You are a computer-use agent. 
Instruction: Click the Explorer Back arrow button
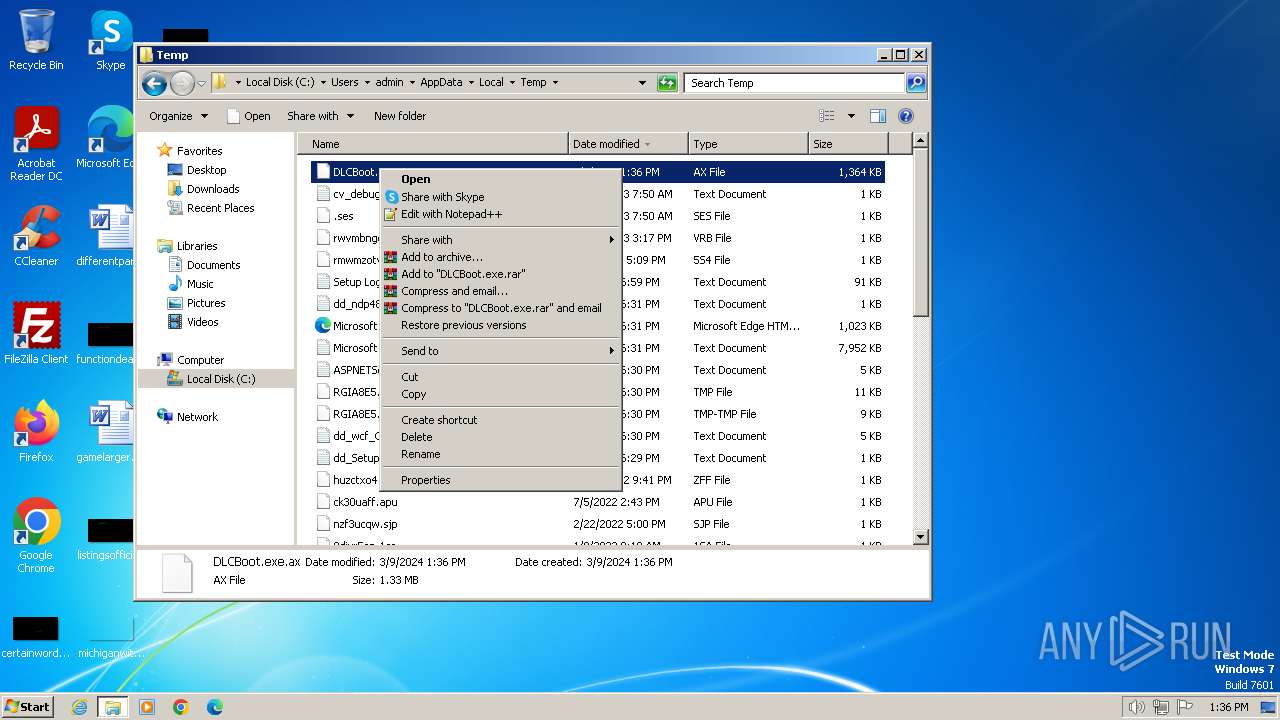coord(154,83)
